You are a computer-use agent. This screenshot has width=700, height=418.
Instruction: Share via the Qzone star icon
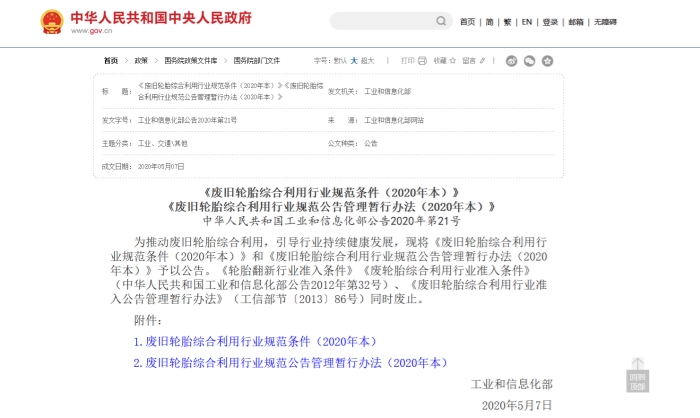click(x=547, y=61)
